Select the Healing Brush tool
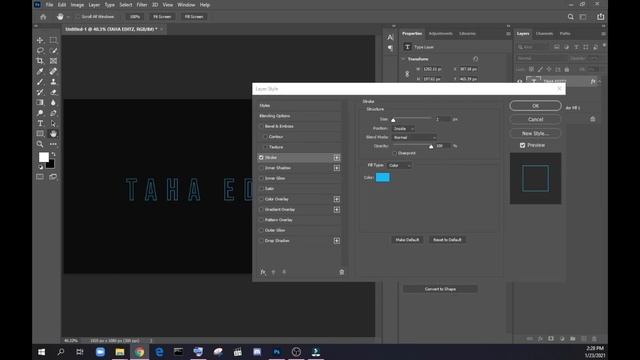The width and height of the screenshot is (640, 360). click(x=53, y=71)
